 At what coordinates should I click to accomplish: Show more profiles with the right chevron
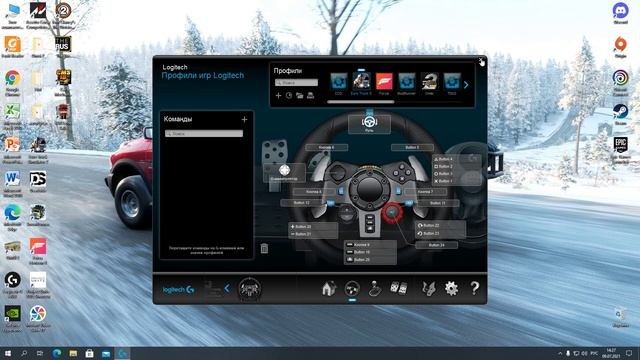466,85
